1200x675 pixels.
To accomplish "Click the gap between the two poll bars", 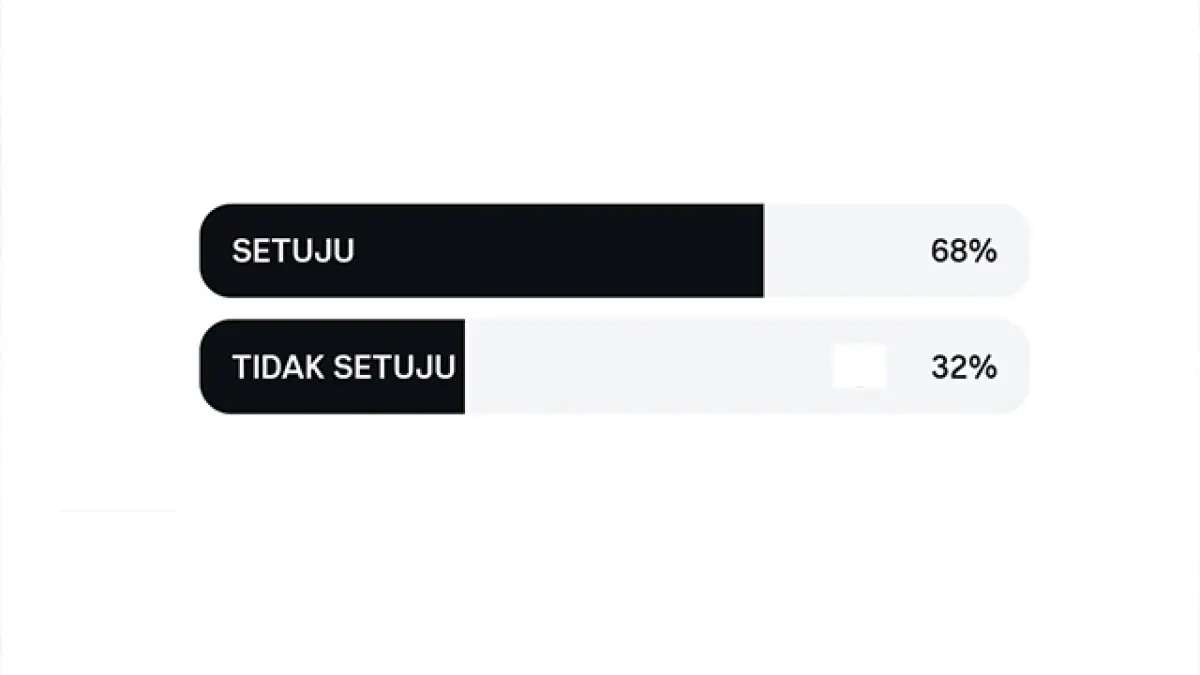I will tap(614, 308).
